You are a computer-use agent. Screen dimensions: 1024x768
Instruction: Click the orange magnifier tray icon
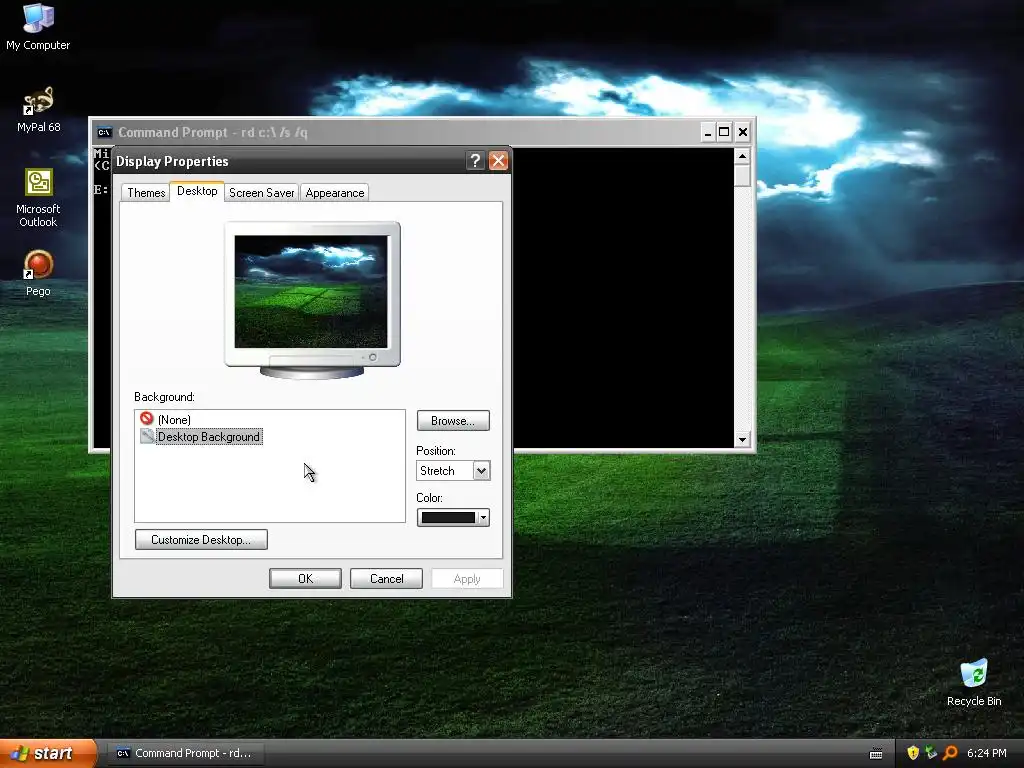[950, 753]
